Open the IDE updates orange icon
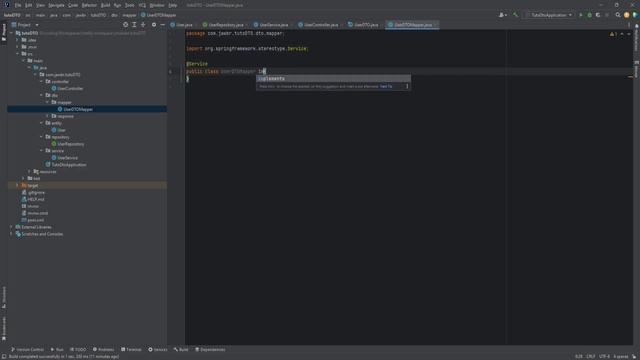The width and height of the screenshot is (640, 360). tap(627, 15)
